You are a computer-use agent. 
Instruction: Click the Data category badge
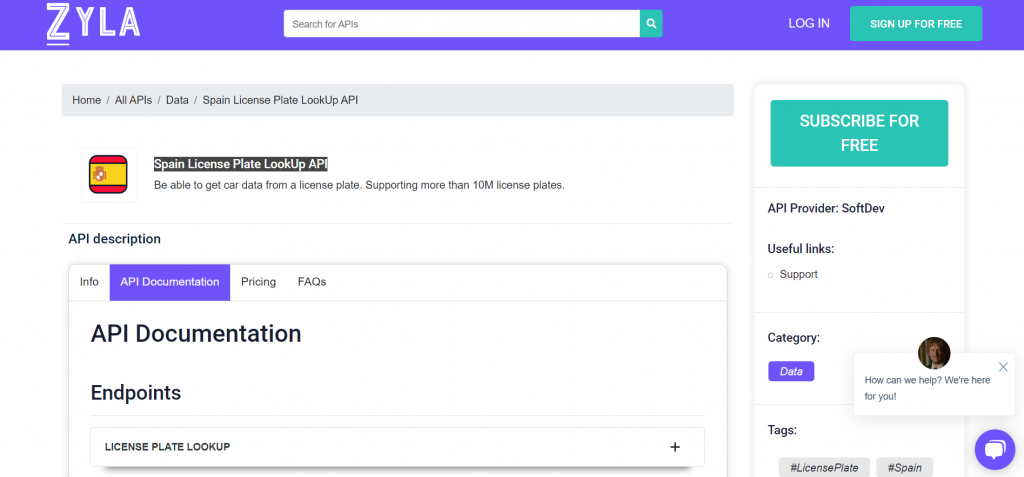coord(791,371)
